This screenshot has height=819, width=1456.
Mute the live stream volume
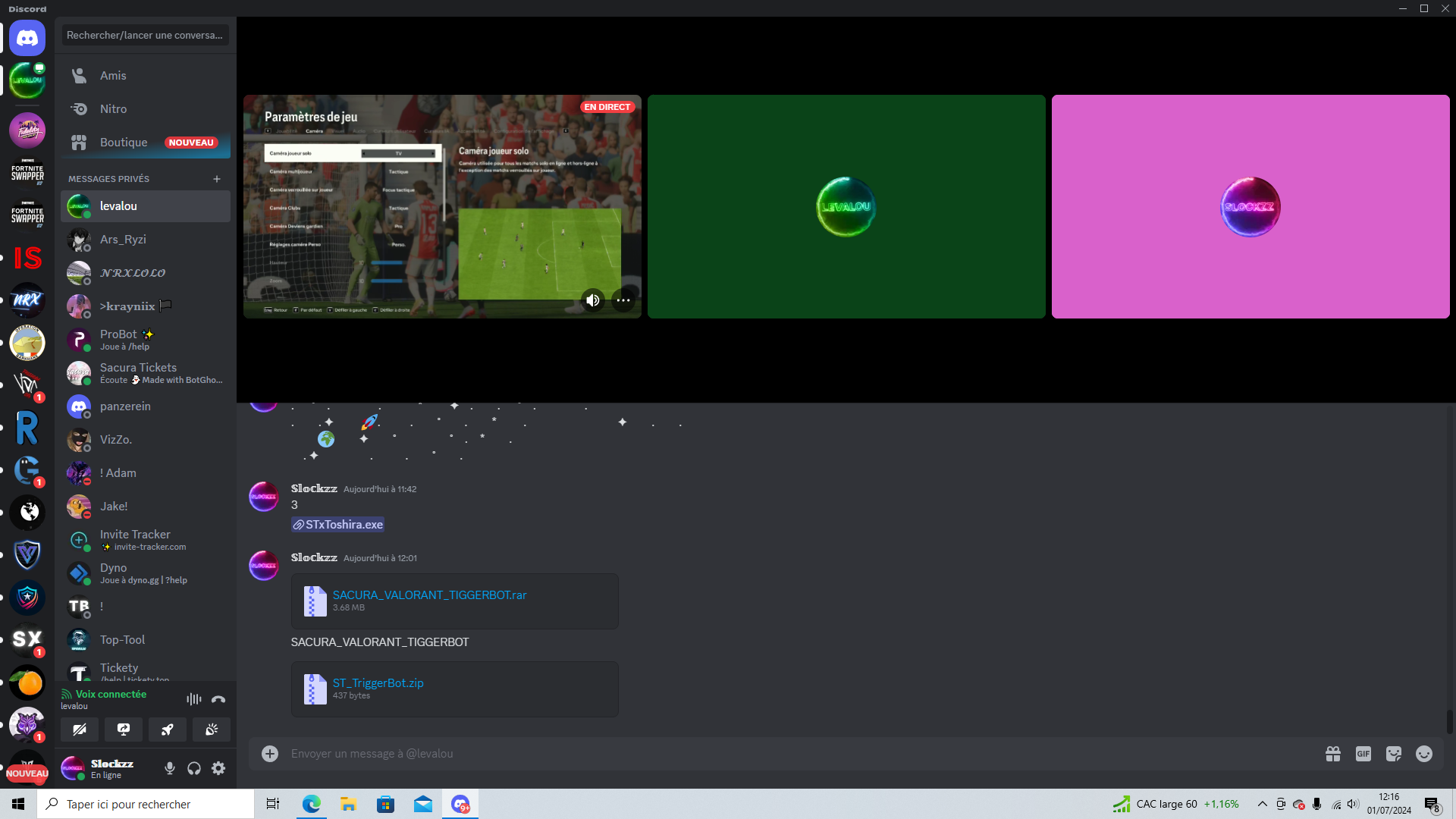[593, 300]
